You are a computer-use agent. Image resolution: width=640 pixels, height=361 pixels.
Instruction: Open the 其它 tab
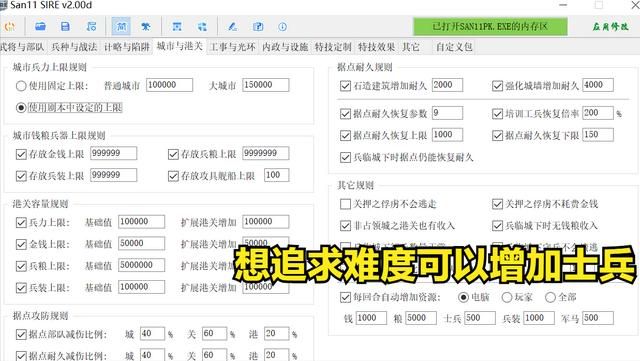(x=411, y=47)
